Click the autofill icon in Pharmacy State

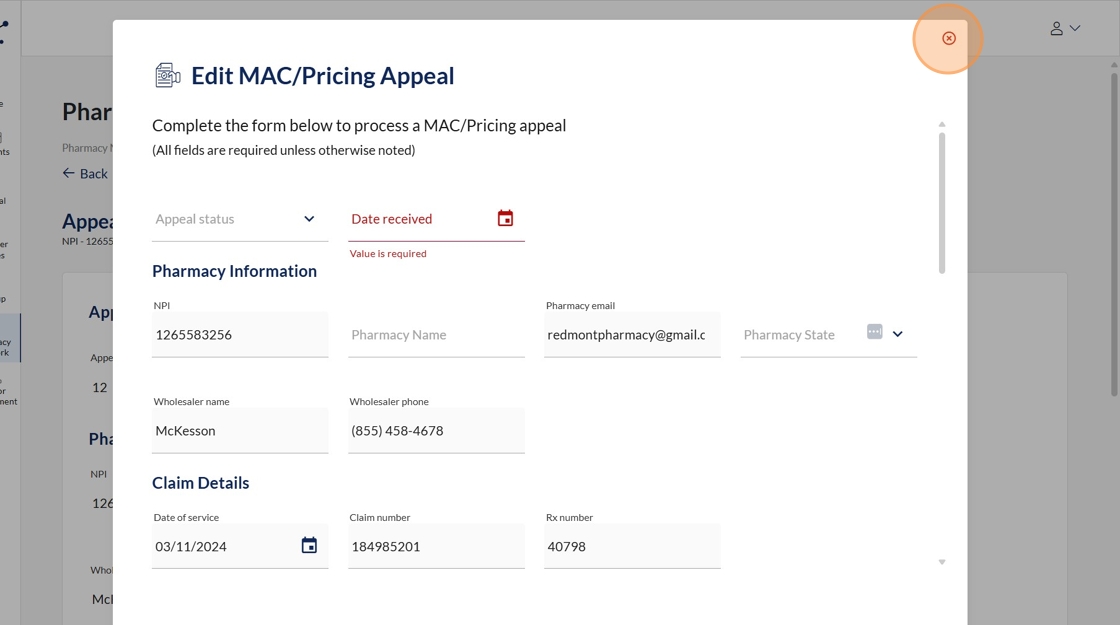coord(874,332)
